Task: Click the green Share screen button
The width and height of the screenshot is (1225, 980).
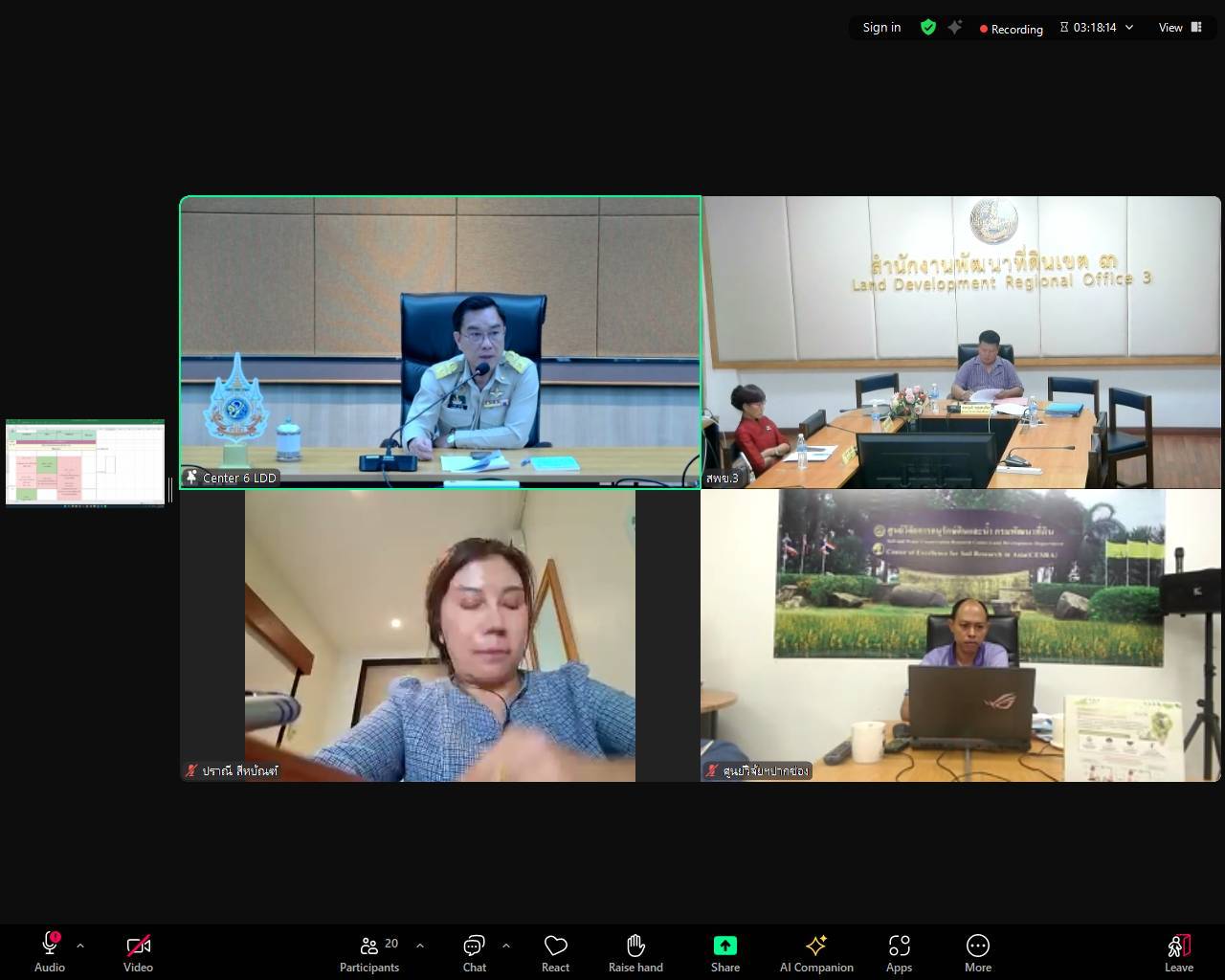Action: (725, 953)
